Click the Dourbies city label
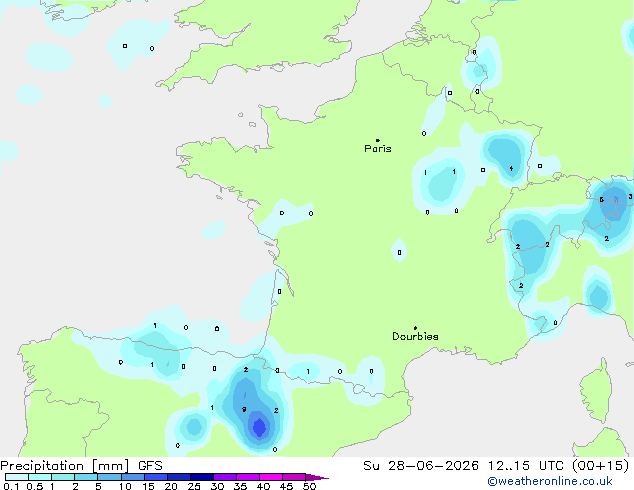This screenshot has height=490, width=634. point(415,336)
